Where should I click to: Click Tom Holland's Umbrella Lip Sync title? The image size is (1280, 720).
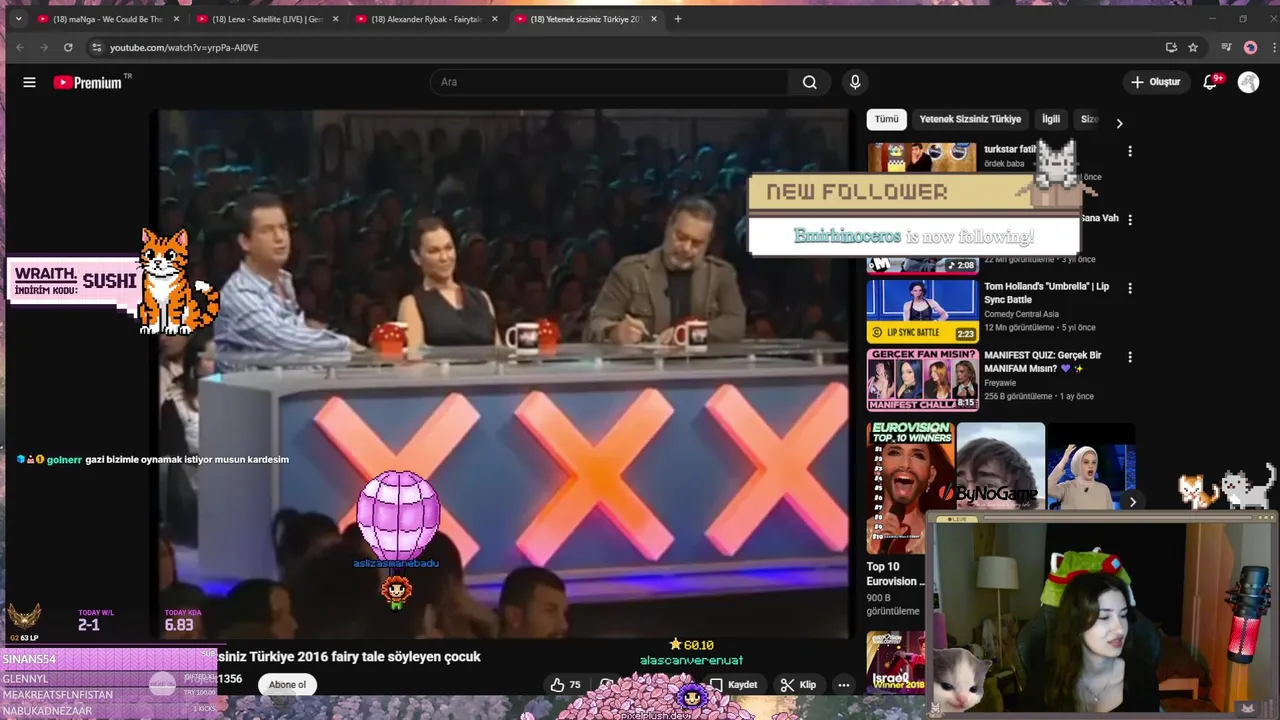pos(1046,293)
